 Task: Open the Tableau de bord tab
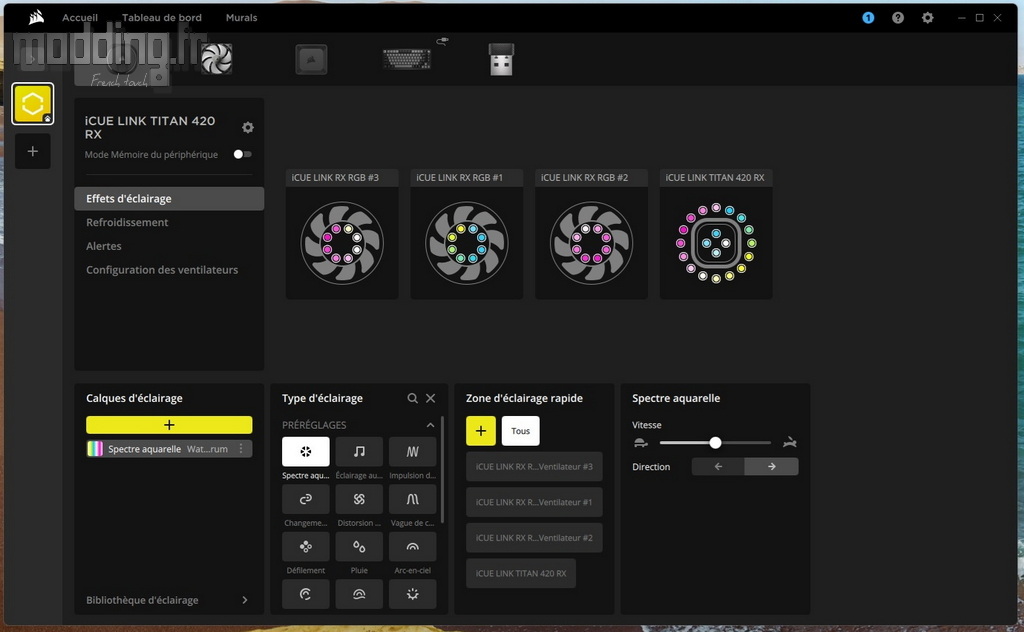click(162, 18)
